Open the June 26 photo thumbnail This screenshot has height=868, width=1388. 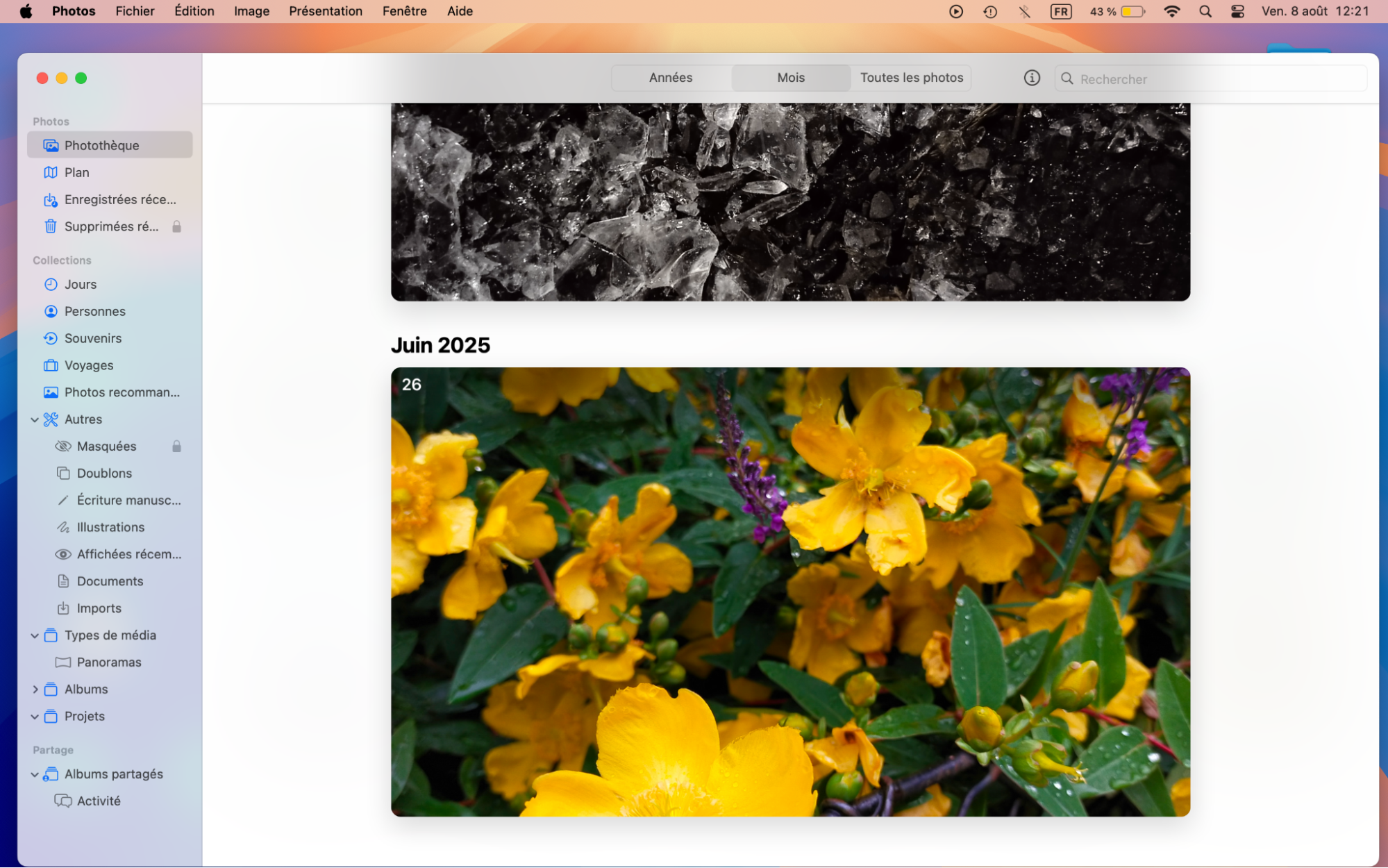click(790, 590)
